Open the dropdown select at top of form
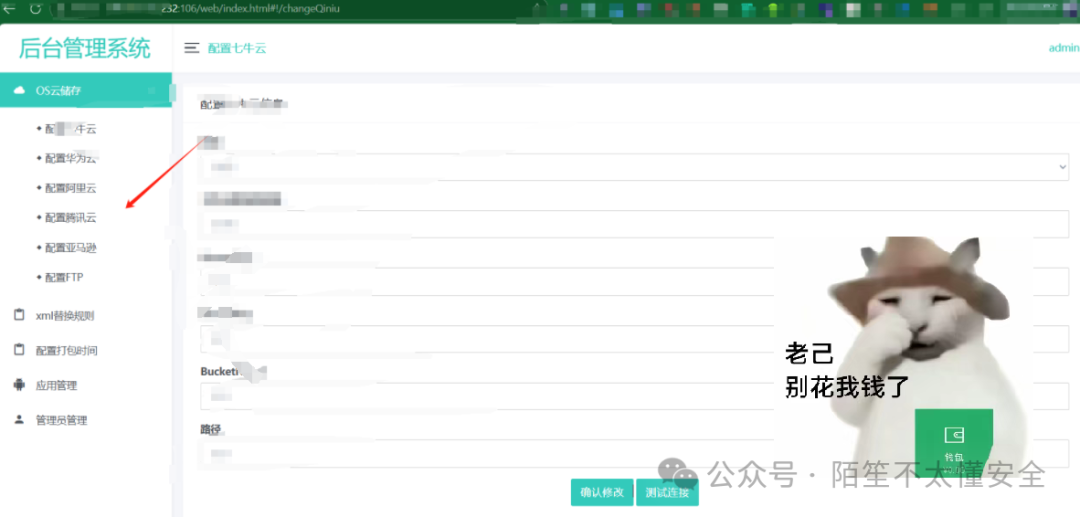Viewport: 1080px width, 517px height. pyautogui.click(x=634, y=167)
